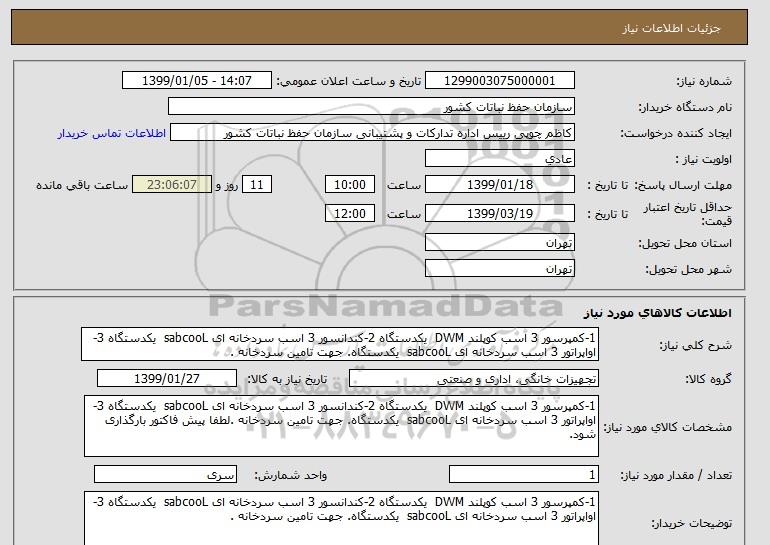Select the validity time field 12:00
The image size is (770, 545).
[350, 213]
